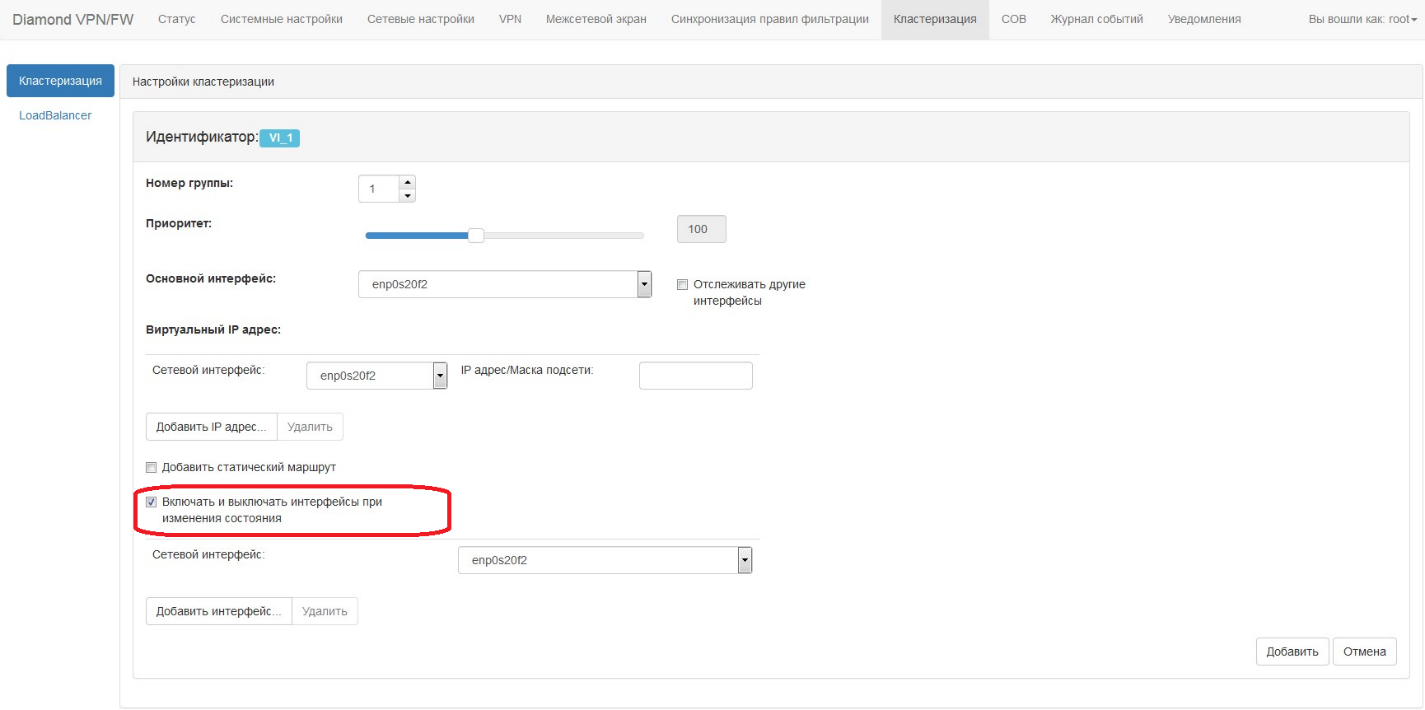Increase group number with up stepper arrow
This screenshot has height=710, width=1425.
[406, 182]
